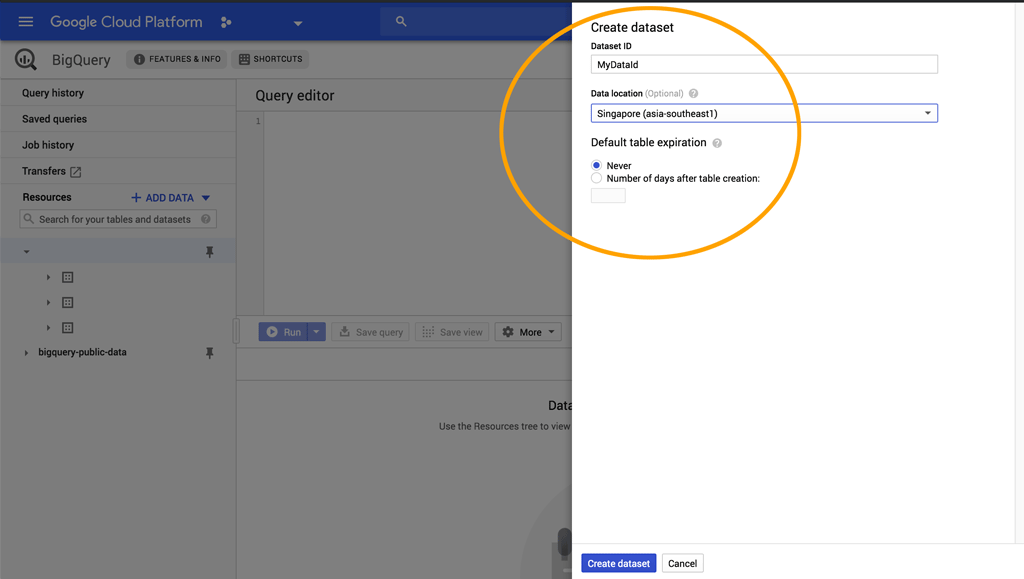
Task: Expand the third dataset in tree
Action: click(x=48, y=328)
